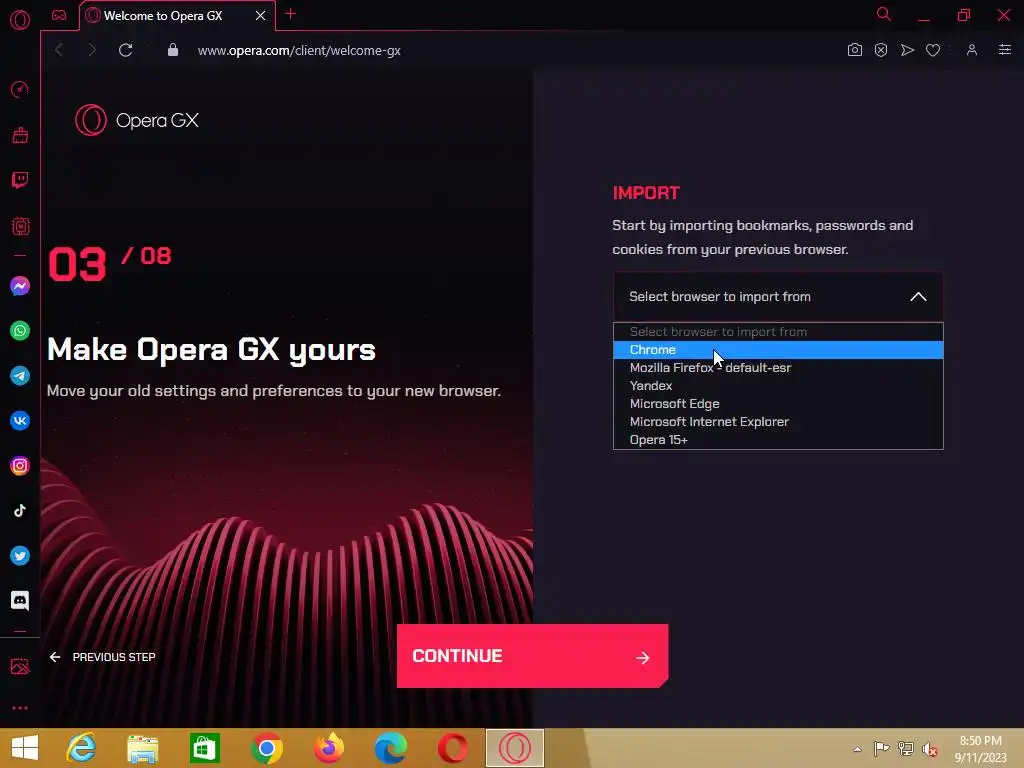Screen dimensions: 1024x768
Task: Take a snapshot with camera icon
Action: pos(854,50)
